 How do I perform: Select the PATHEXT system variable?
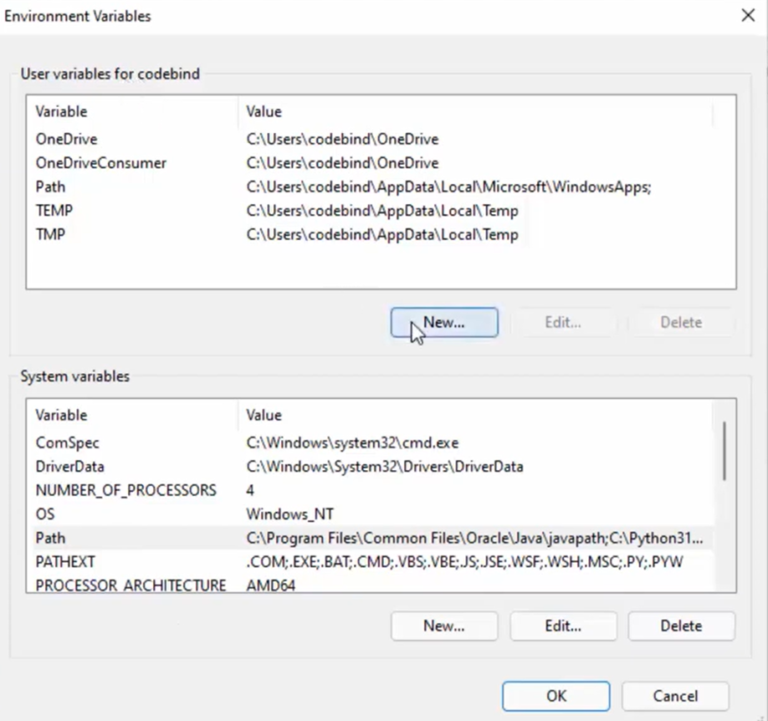(x=65, y=562)
